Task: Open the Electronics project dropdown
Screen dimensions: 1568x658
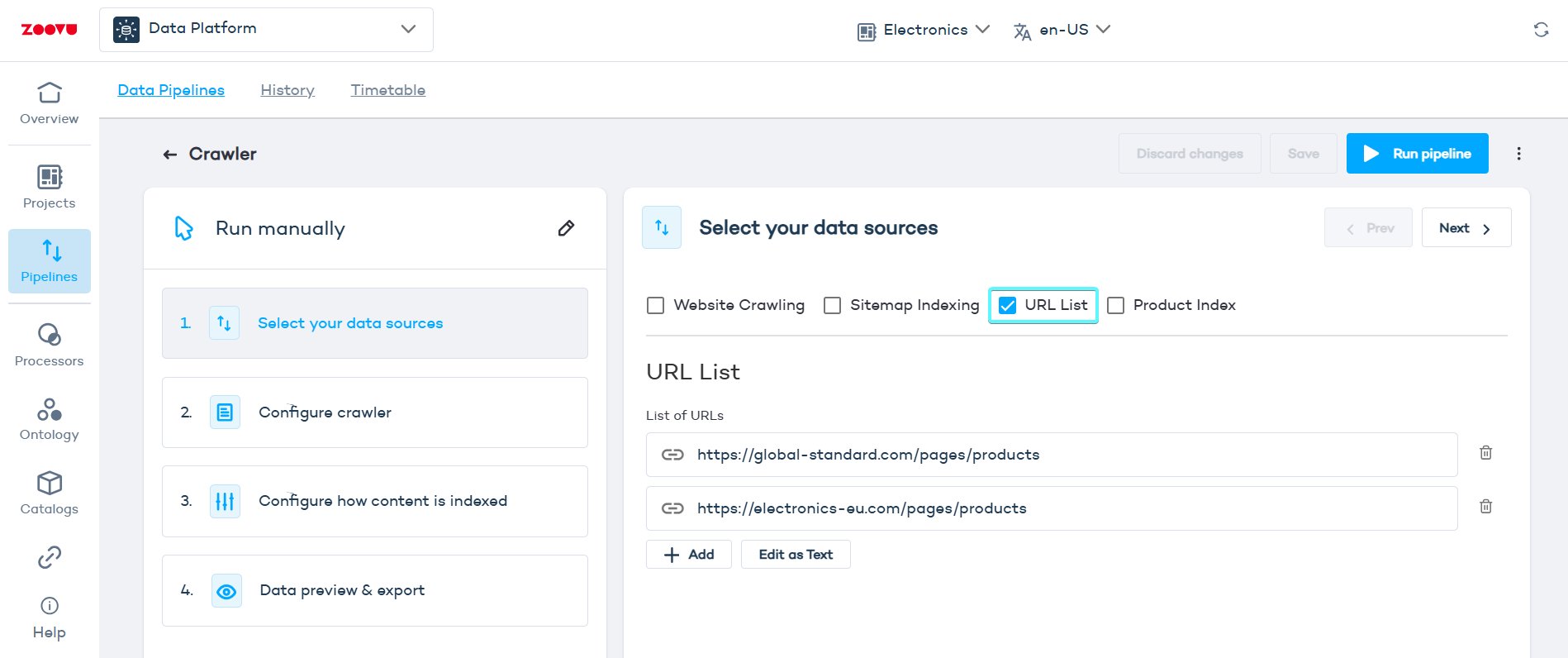Action: pos(924,31)
